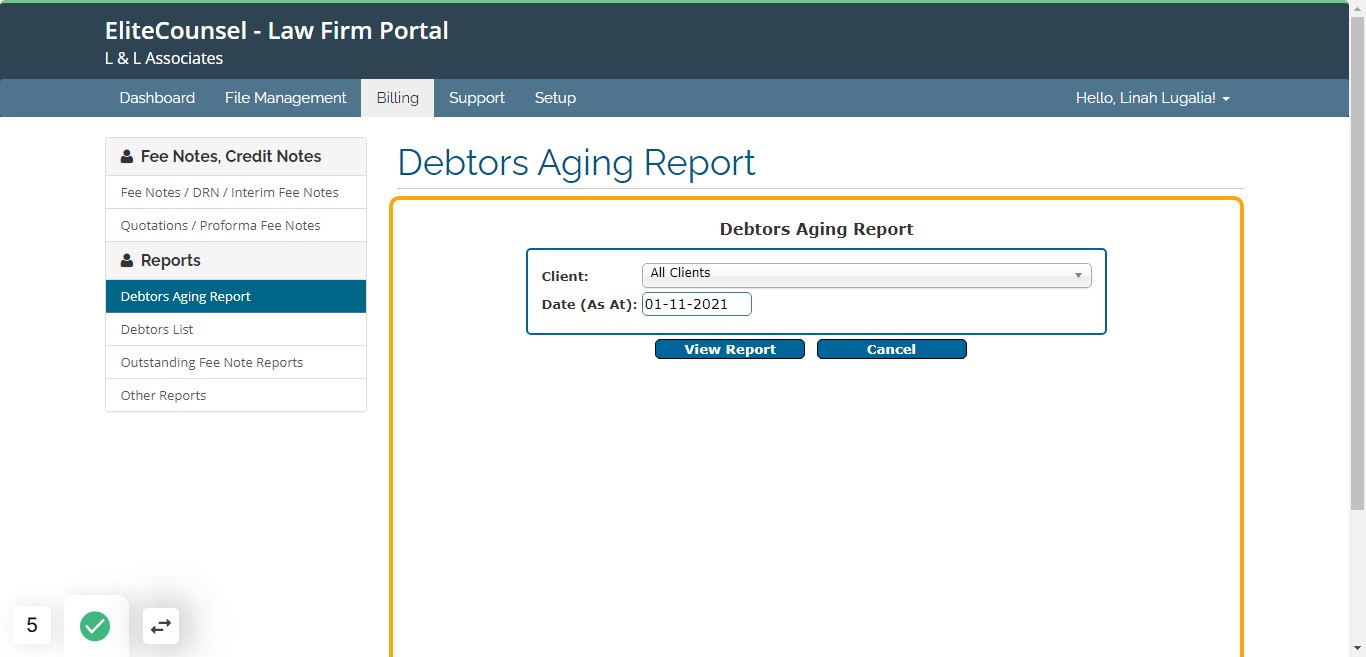The width and height of the screenshot is (1366, 657).
Task: Open the All Clients dropdown
Action: tap(867, 275)
